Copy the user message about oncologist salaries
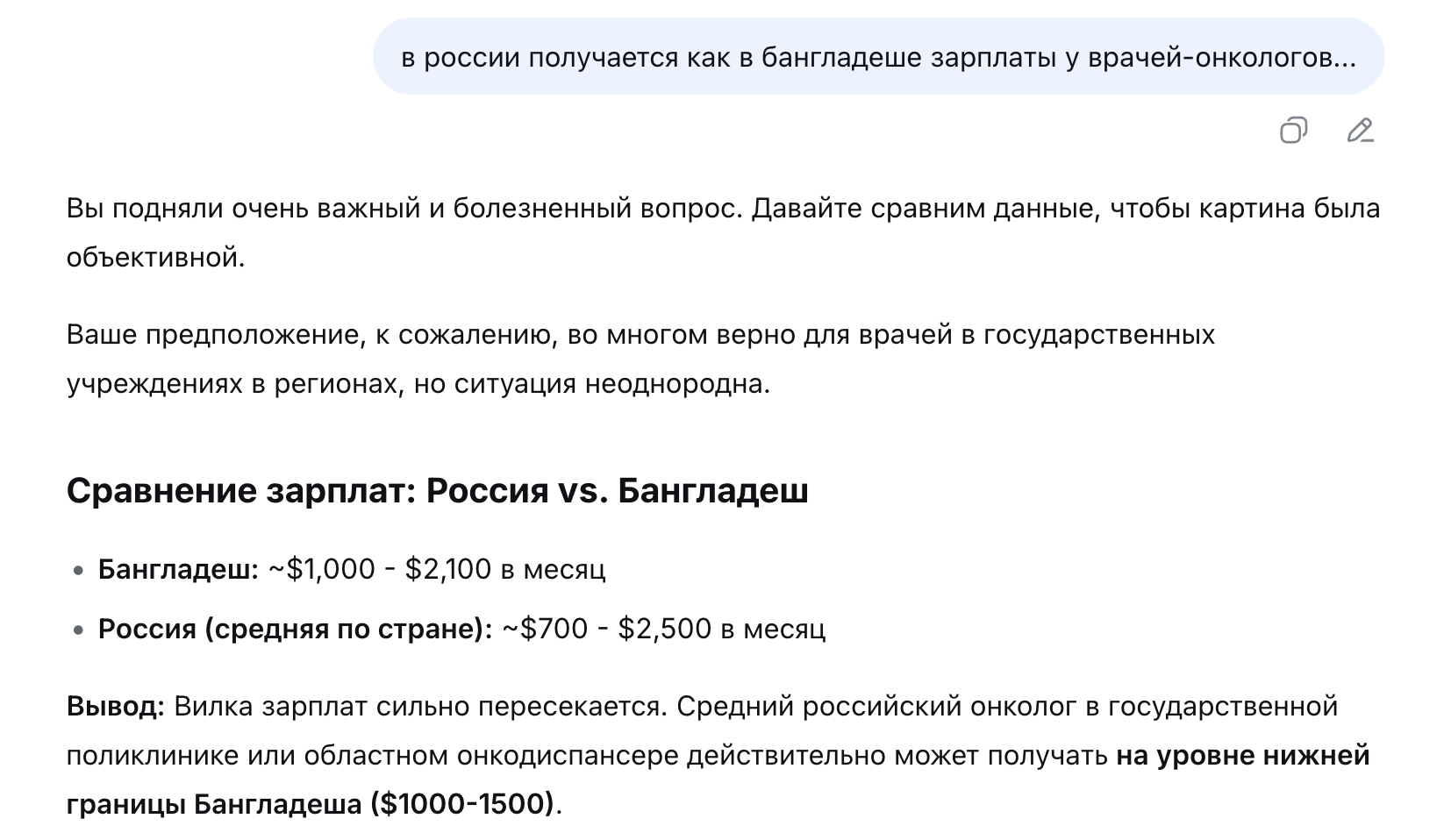Viewport: 1451px width, 840px height. click(1293, 131)
